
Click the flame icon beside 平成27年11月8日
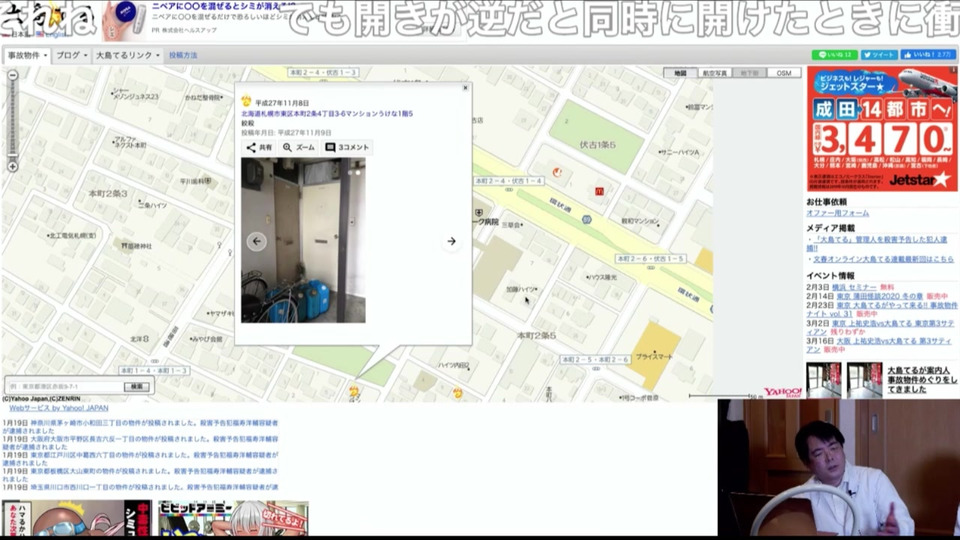click(246, 102)
